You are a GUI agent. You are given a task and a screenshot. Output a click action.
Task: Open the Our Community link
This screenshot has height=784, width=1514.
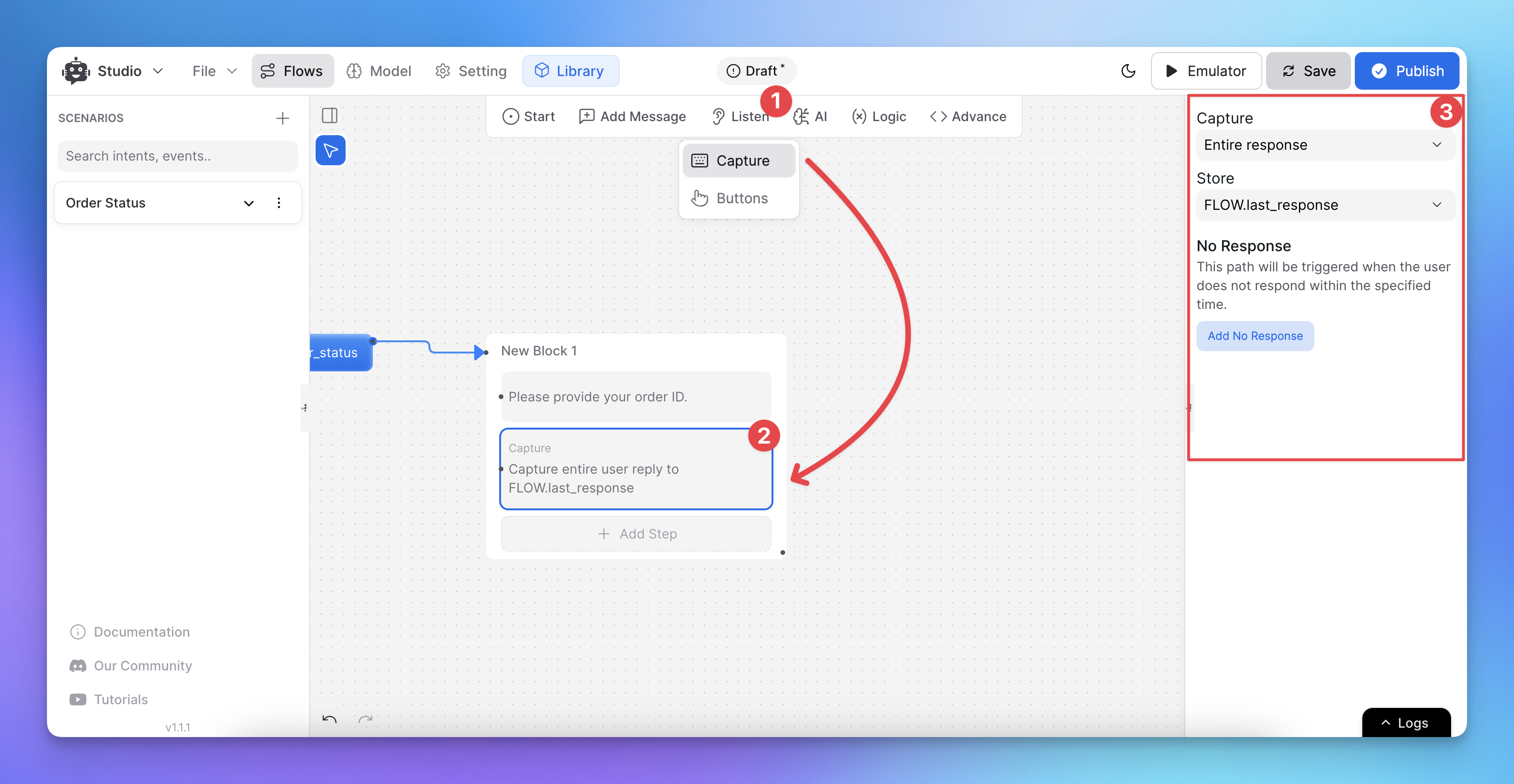(x=131, y=665)
